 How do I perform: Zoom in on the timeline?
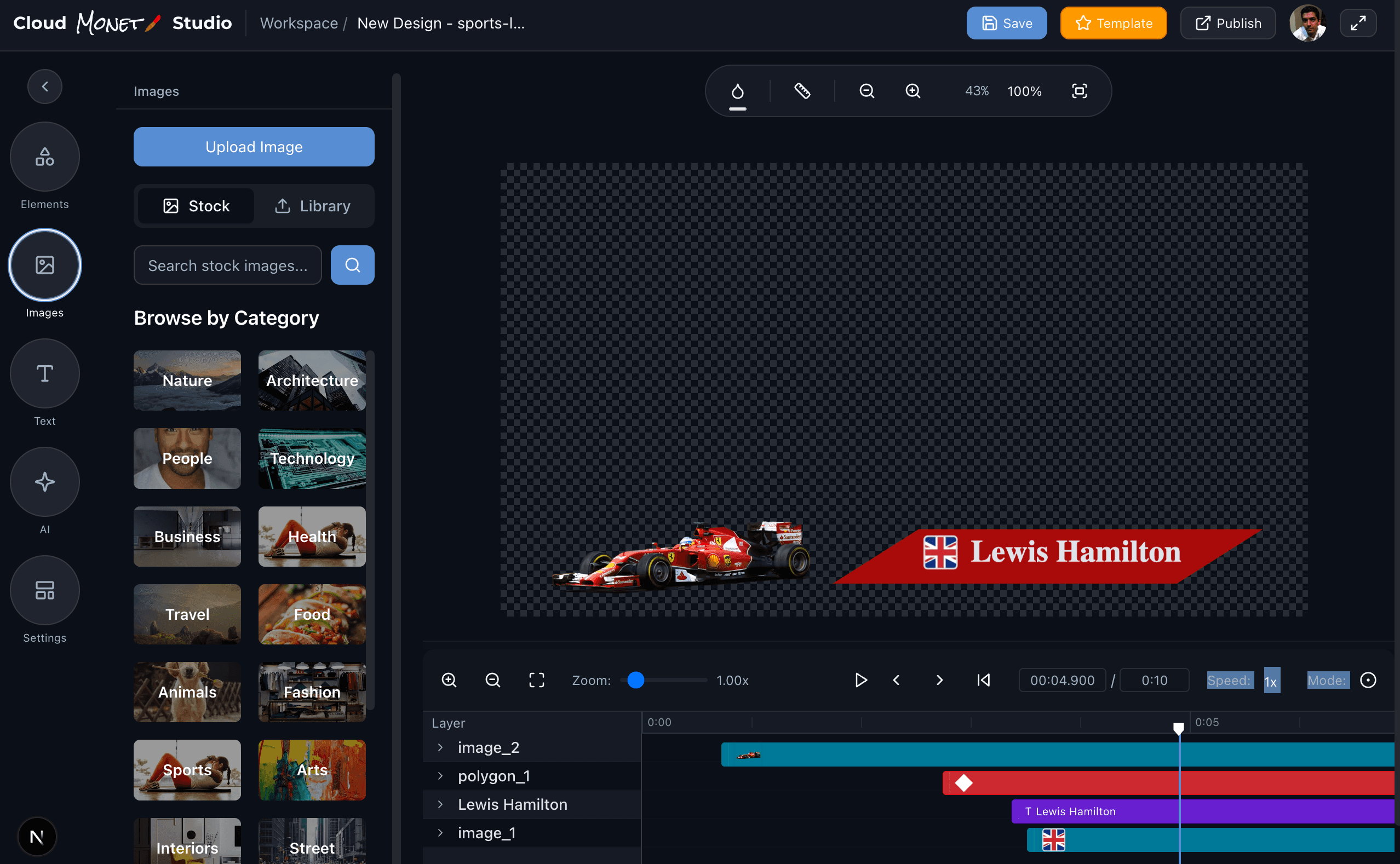pos(449,680)
